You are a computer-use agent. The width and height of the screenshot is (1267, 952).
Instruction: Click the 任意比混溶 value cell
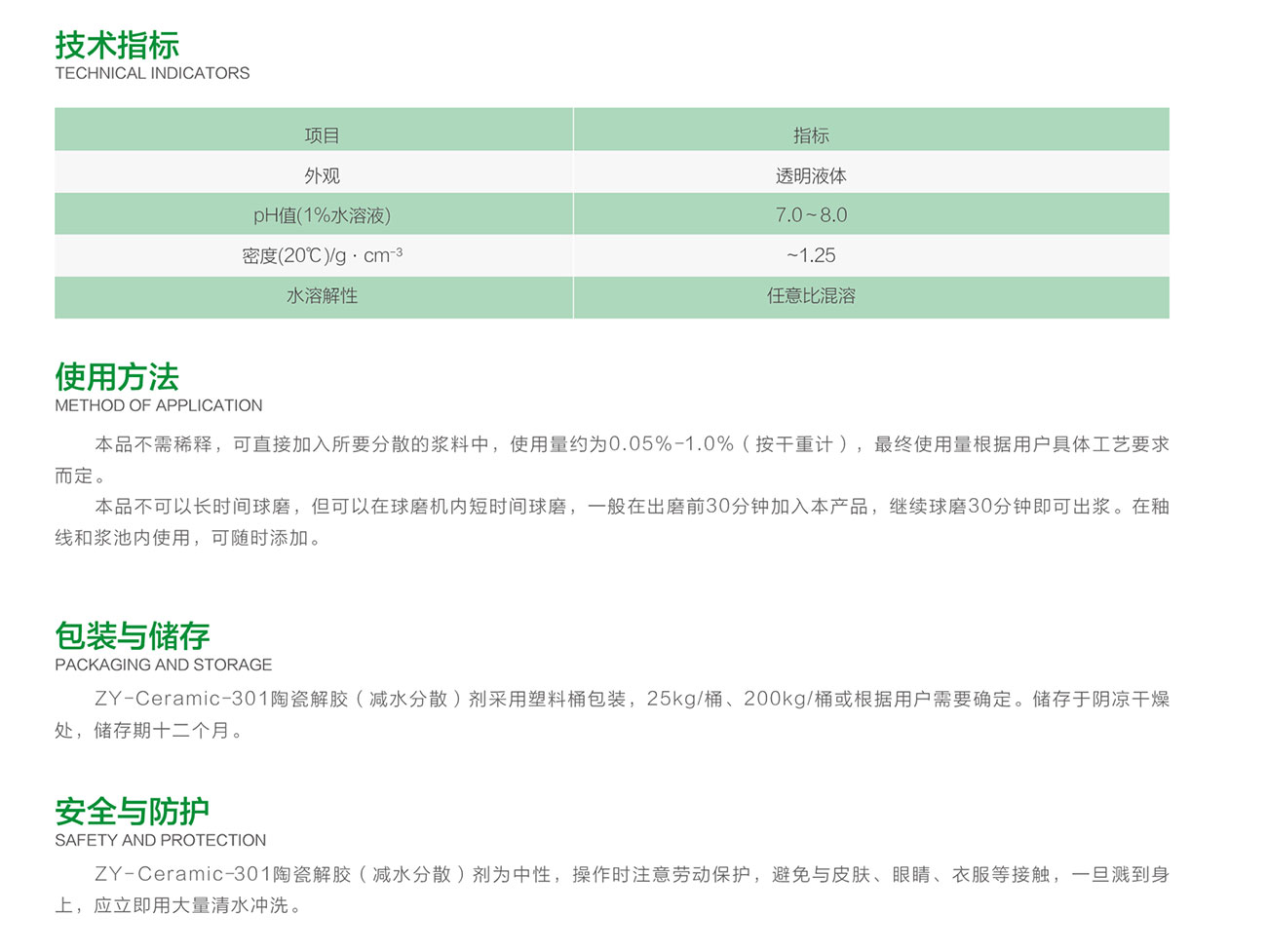coord(871,297)
